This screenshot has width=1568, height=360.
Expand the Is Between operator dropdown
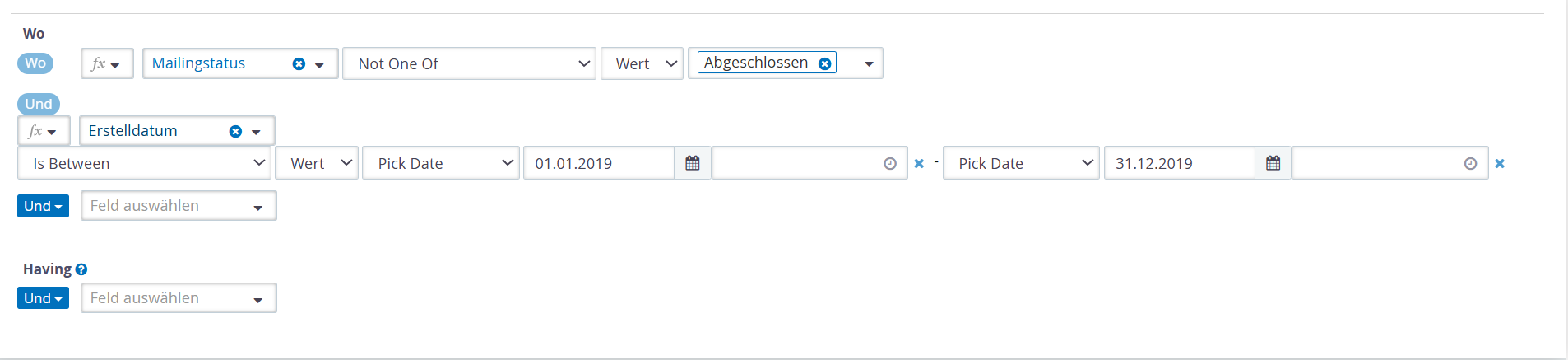pyautogui.click(x=144, y=163)
